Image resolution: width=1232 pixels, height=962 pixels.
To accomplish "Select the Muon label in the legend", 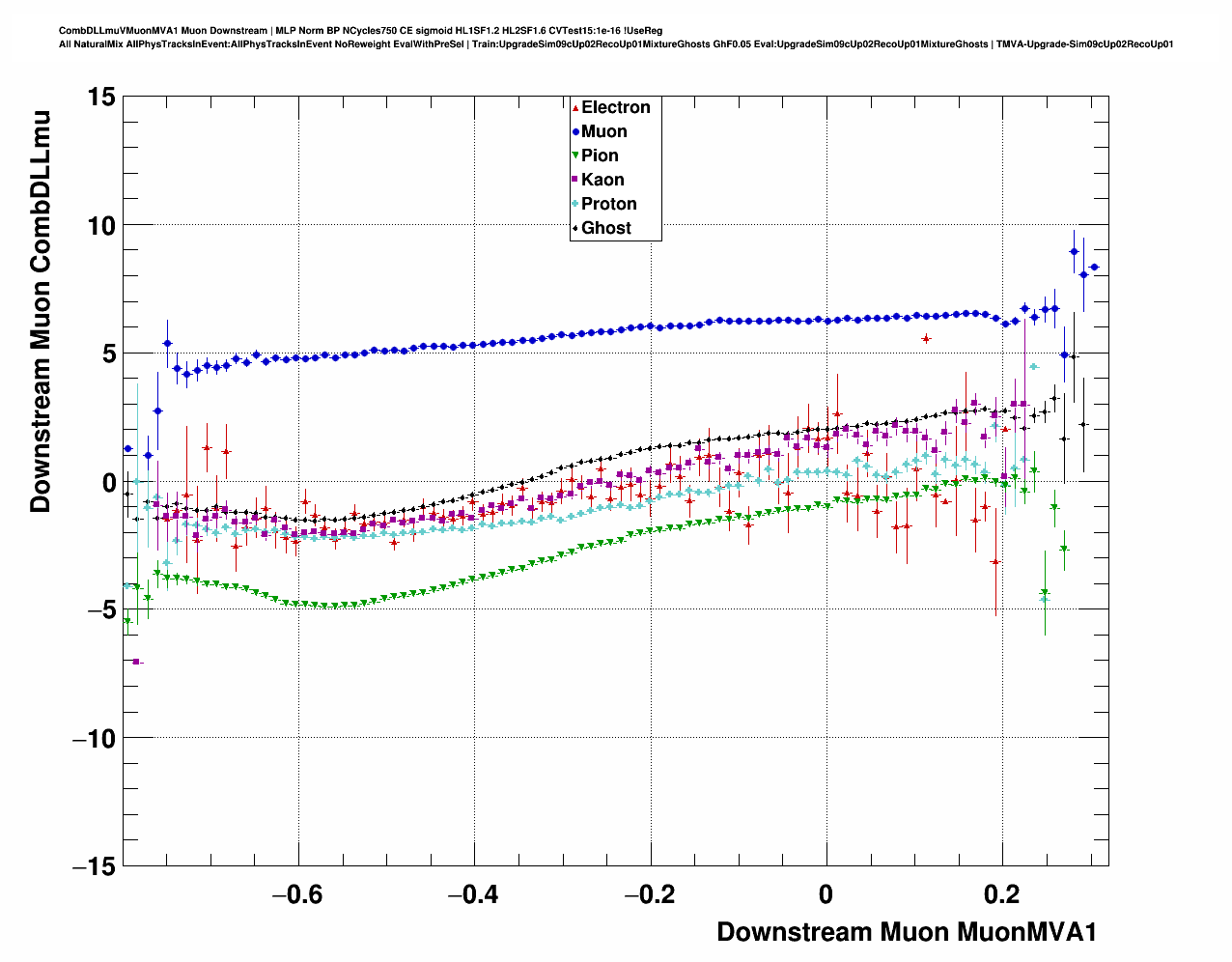I will coord(603,131).
